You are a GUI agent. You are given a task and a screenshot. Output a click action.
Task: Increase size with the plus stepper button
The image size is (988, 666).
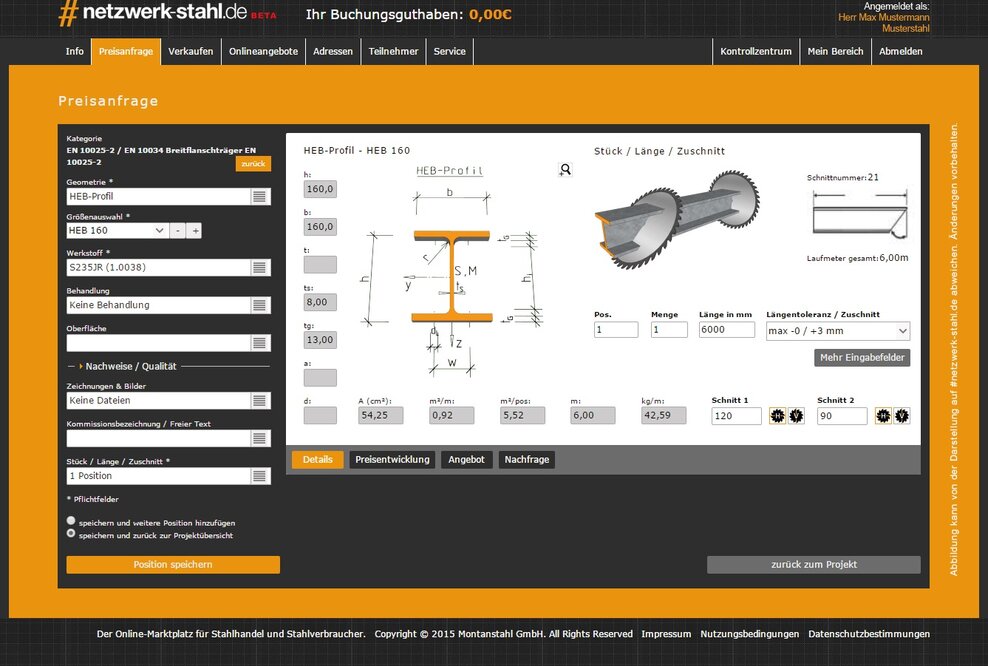pos(195,231)
